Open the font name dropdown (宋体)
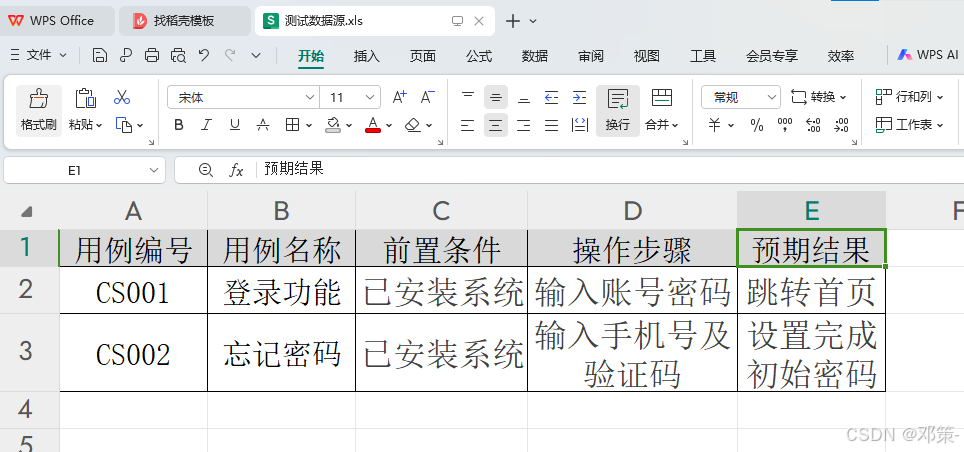 click(309, 97)
